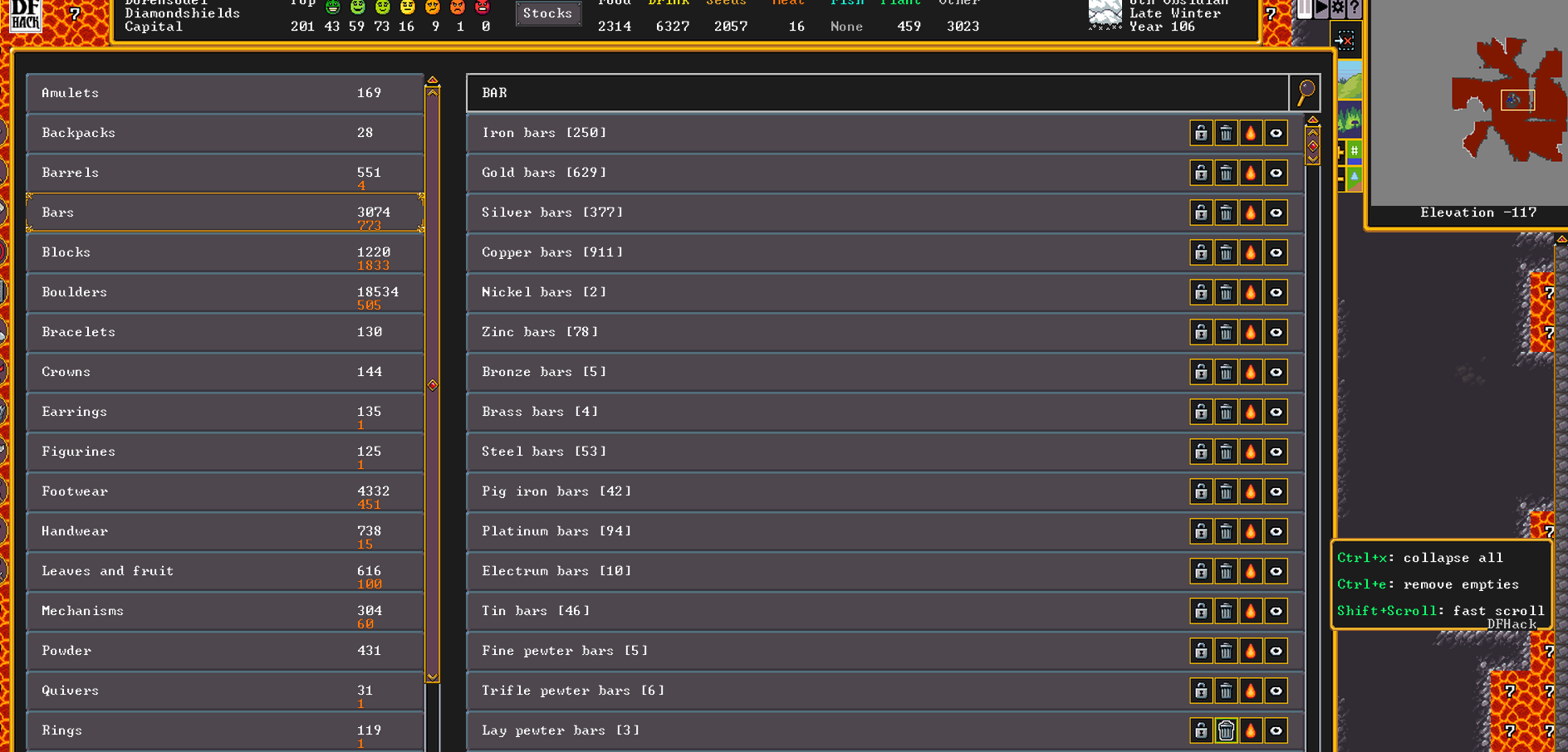The width and height of the screenshot is (1568, 752).
Task: Select the Figurines category
Action: [225, 452]
